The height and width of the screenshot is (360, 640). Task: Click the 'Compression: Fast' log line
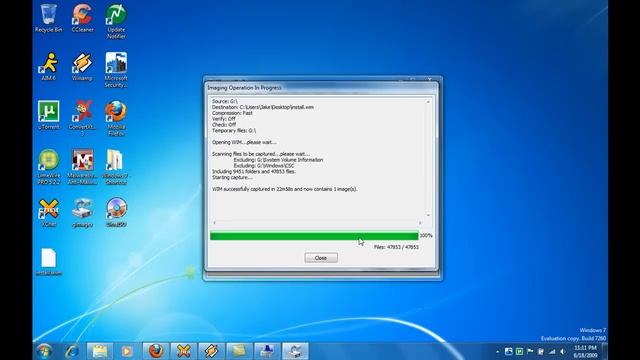[x=232, y=113]
